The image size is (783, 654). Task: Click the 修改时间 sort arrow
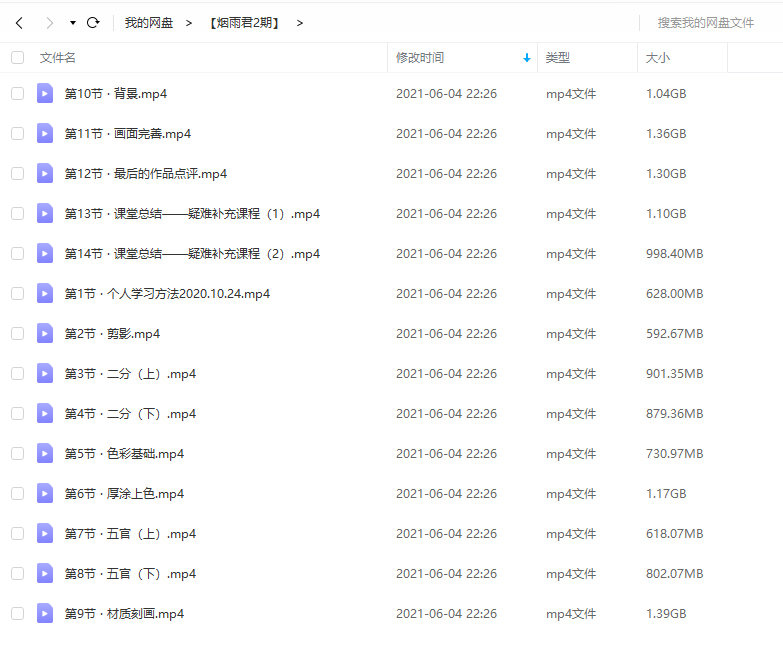point(527,58)
